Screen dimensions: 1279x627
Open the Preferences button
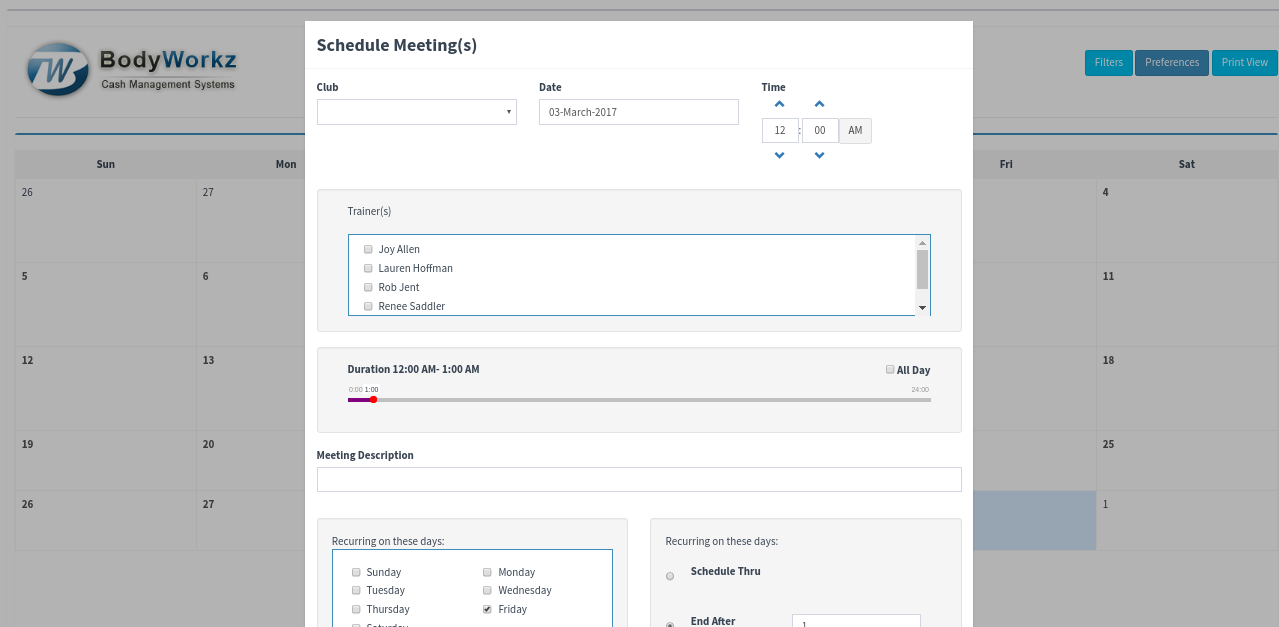click(x=1172, y=63)
